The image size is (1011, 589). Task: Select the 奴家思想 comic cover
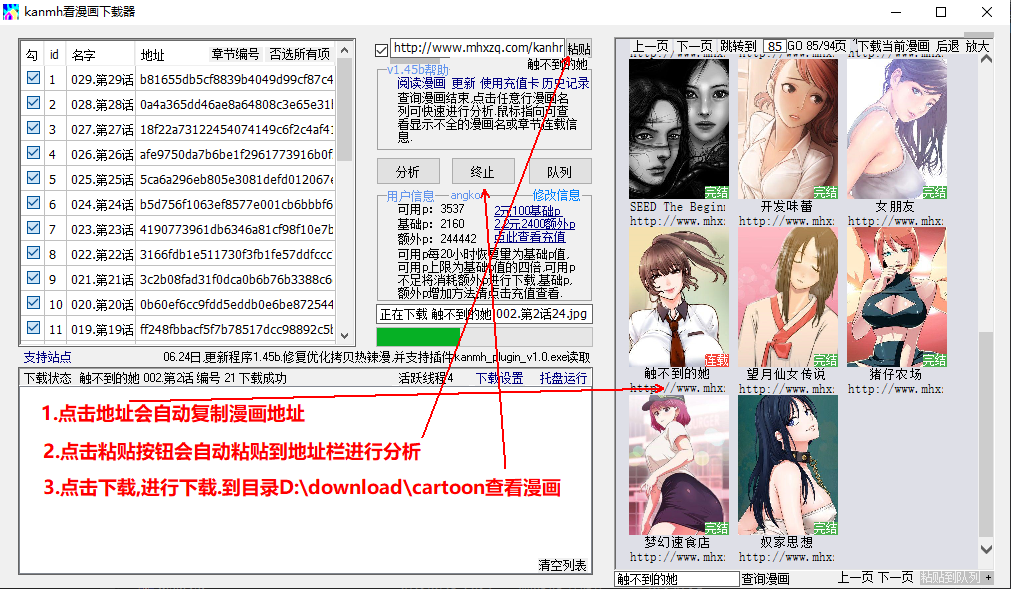pos(787,465)
